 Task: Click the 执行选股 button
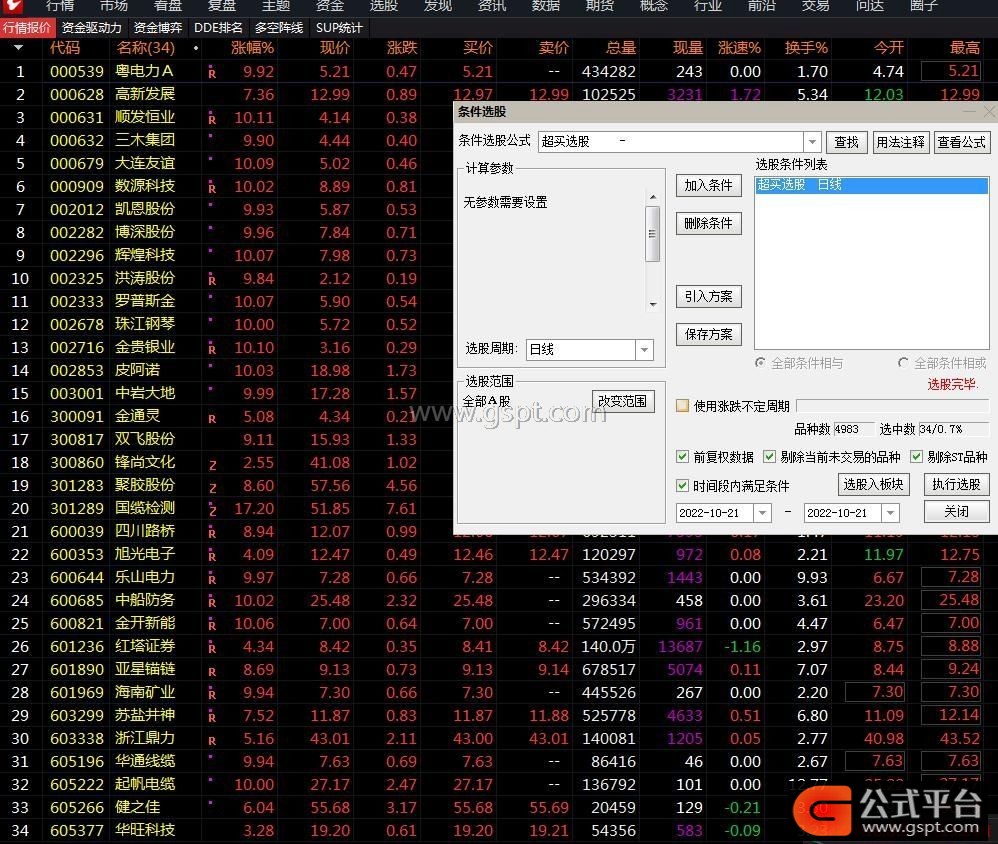956,484
